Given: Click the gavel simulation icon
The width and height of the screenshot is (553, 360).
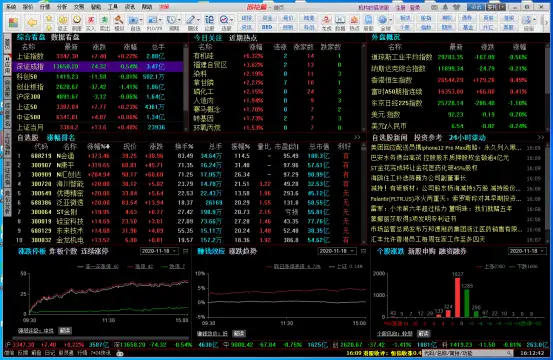Looking at the screenshot, I should (119, 23).
